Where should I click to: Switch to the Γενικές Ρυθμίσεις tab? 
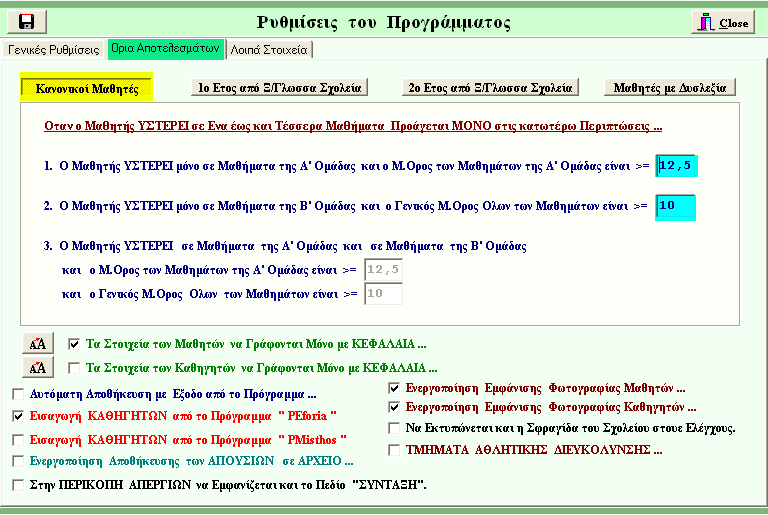click(53, 49)
